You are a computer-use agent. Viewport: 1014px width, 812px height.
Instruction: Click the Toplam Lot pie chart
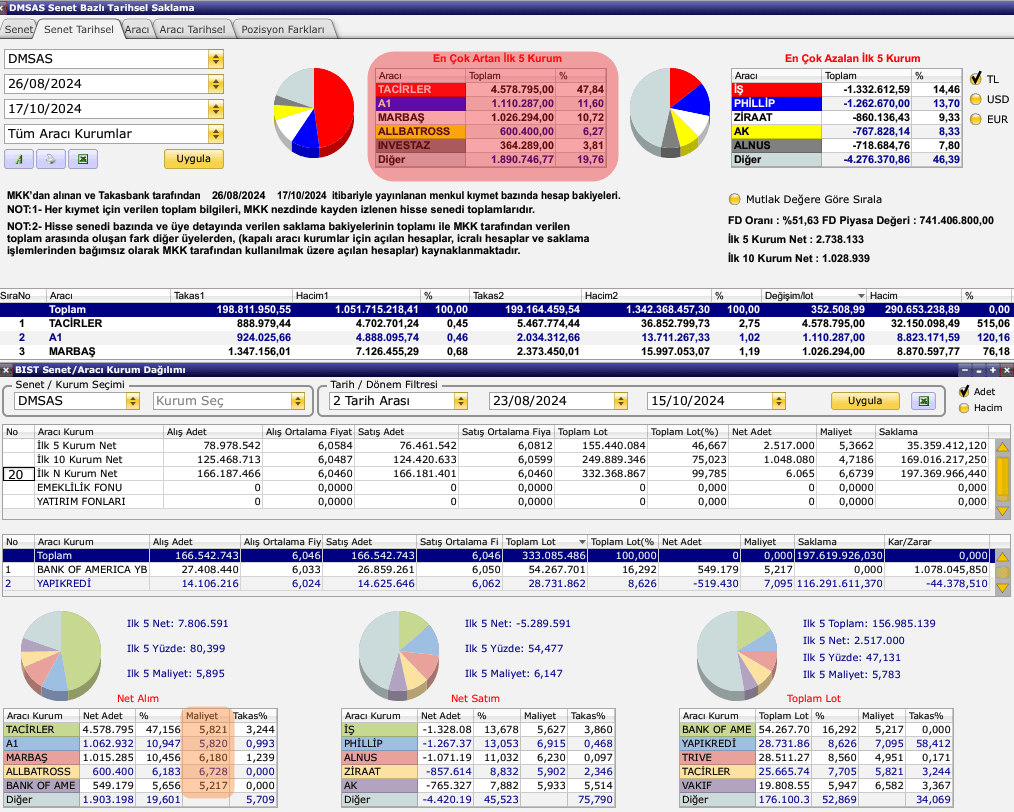tap(737, 656)
